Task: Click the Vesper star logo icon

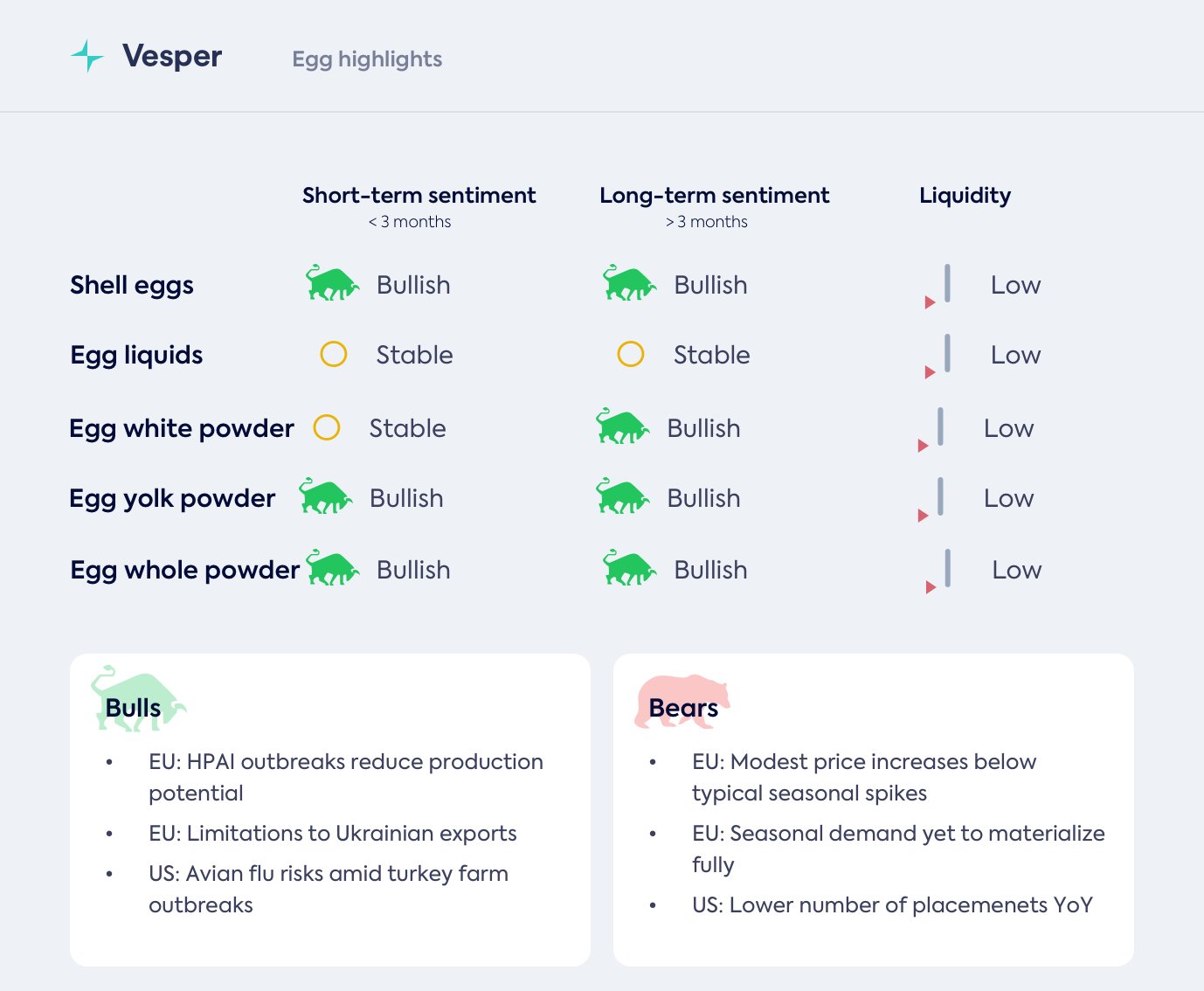Action: (86, 56)
